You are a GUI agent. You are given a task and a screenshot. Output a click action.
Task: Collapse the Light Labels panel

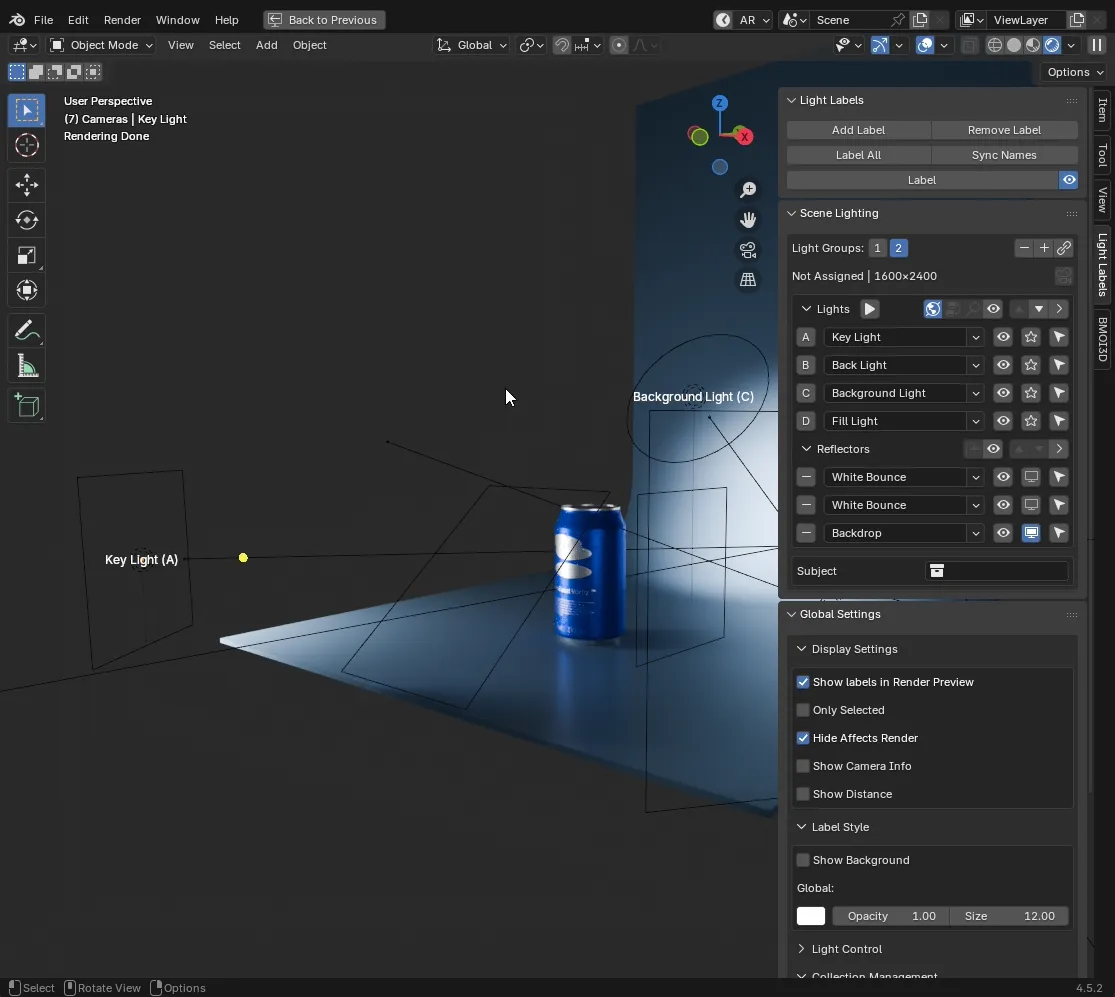point(791,100)
